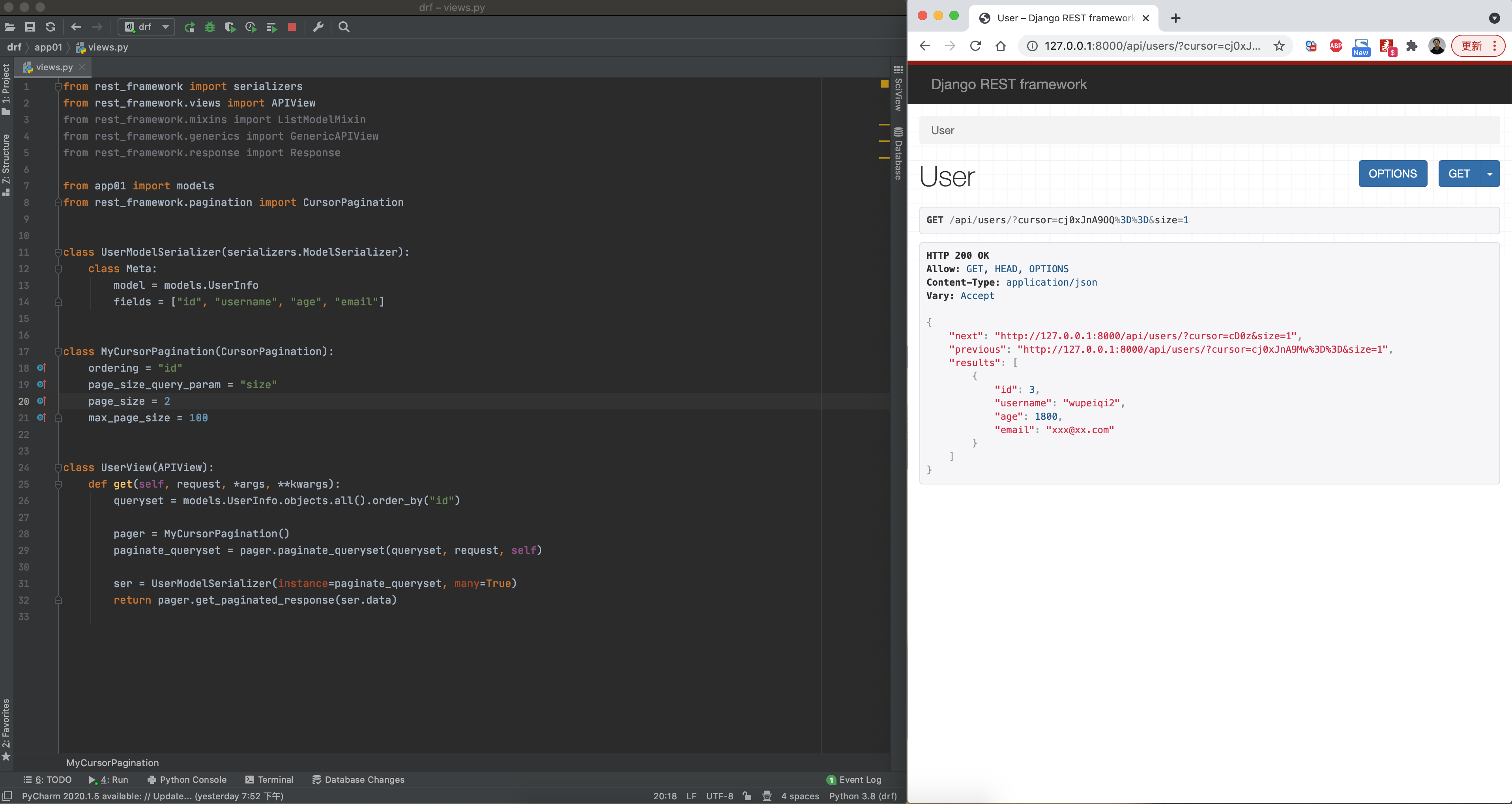Click the Debug bug icon
Viewport: 1512px width, 804px height.
coord(210,27)
